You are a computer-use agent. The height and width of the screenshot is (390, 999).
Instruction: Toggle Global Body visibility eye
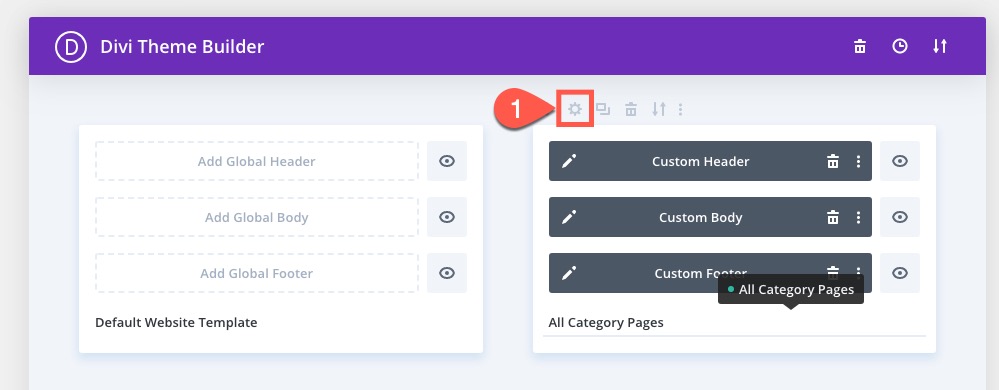[447, 217]
